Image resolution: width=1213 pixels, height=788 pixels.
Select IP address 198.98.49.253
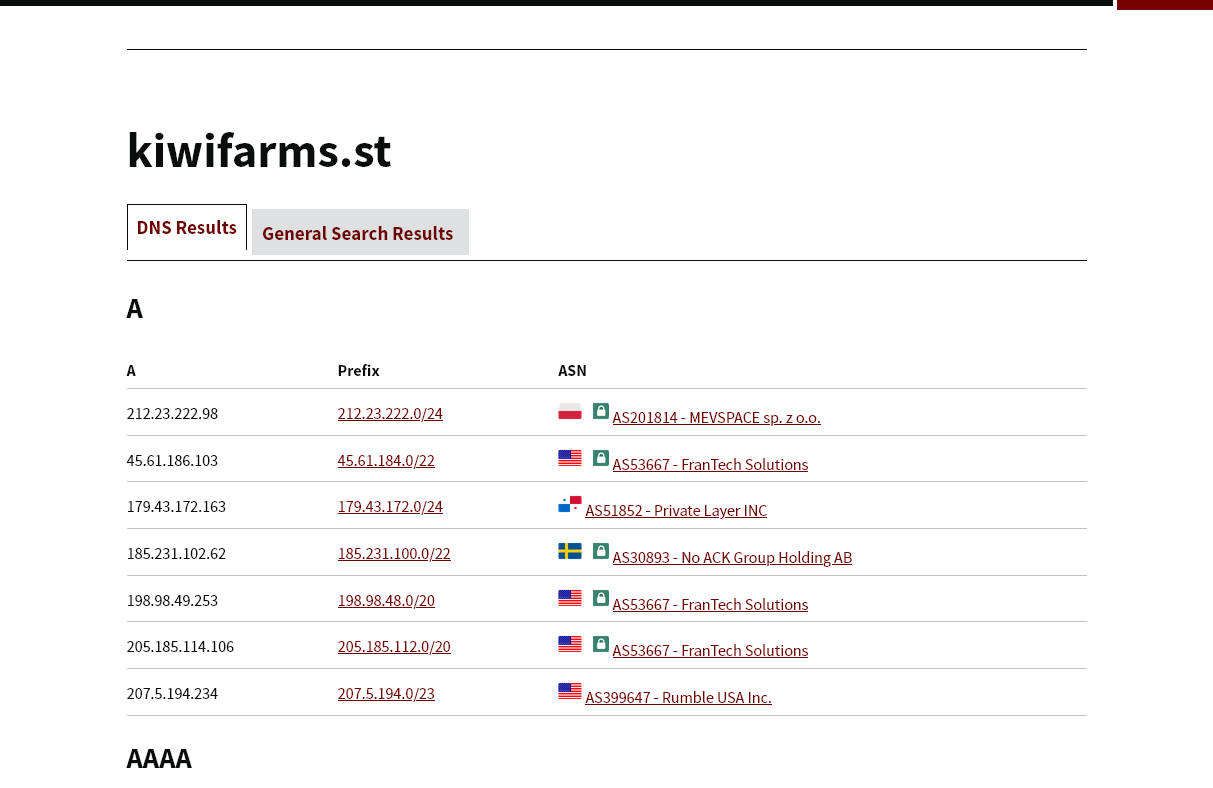(172, 600)
